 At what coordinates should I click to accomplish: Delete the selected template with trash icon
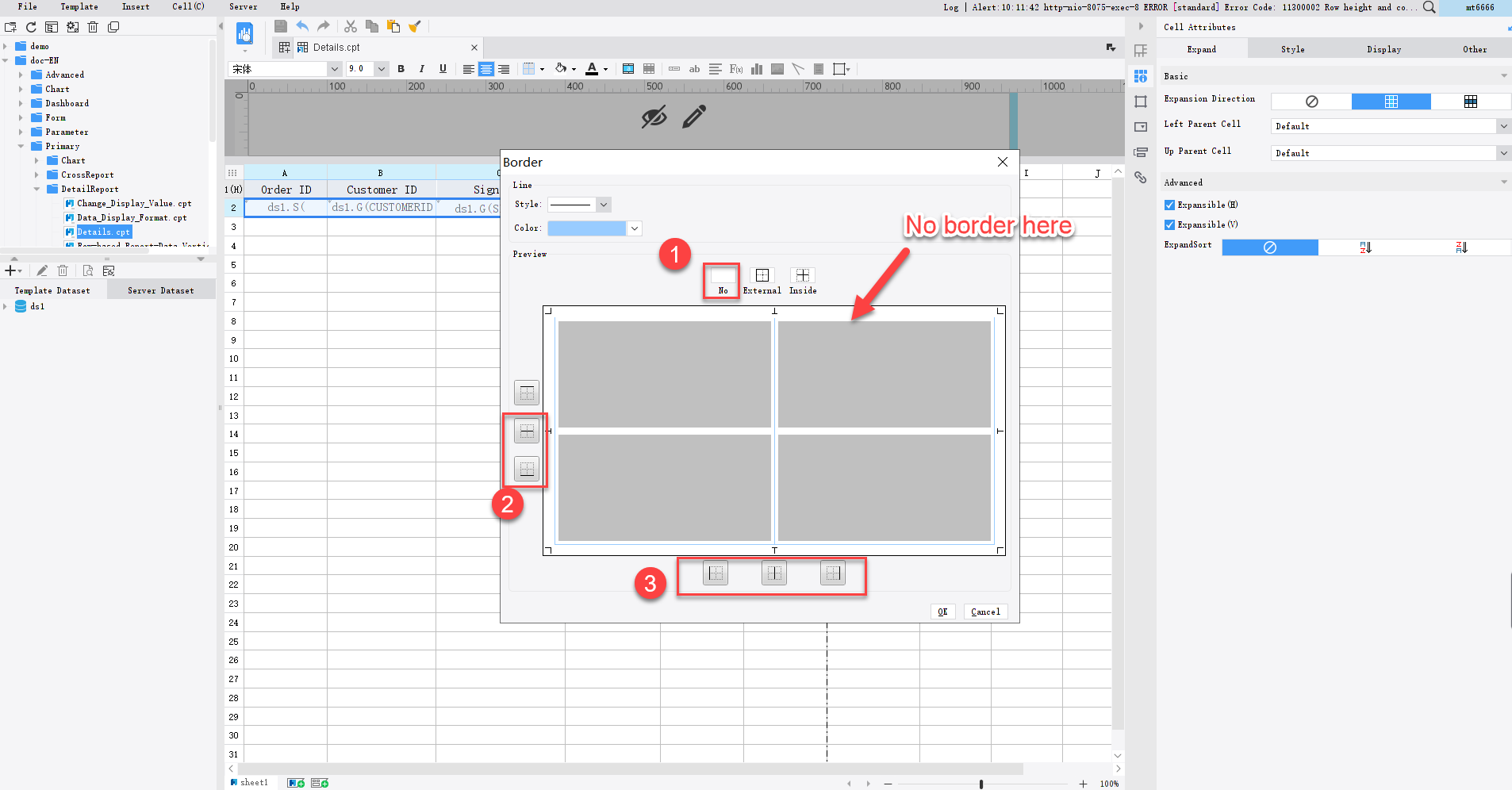93,27
